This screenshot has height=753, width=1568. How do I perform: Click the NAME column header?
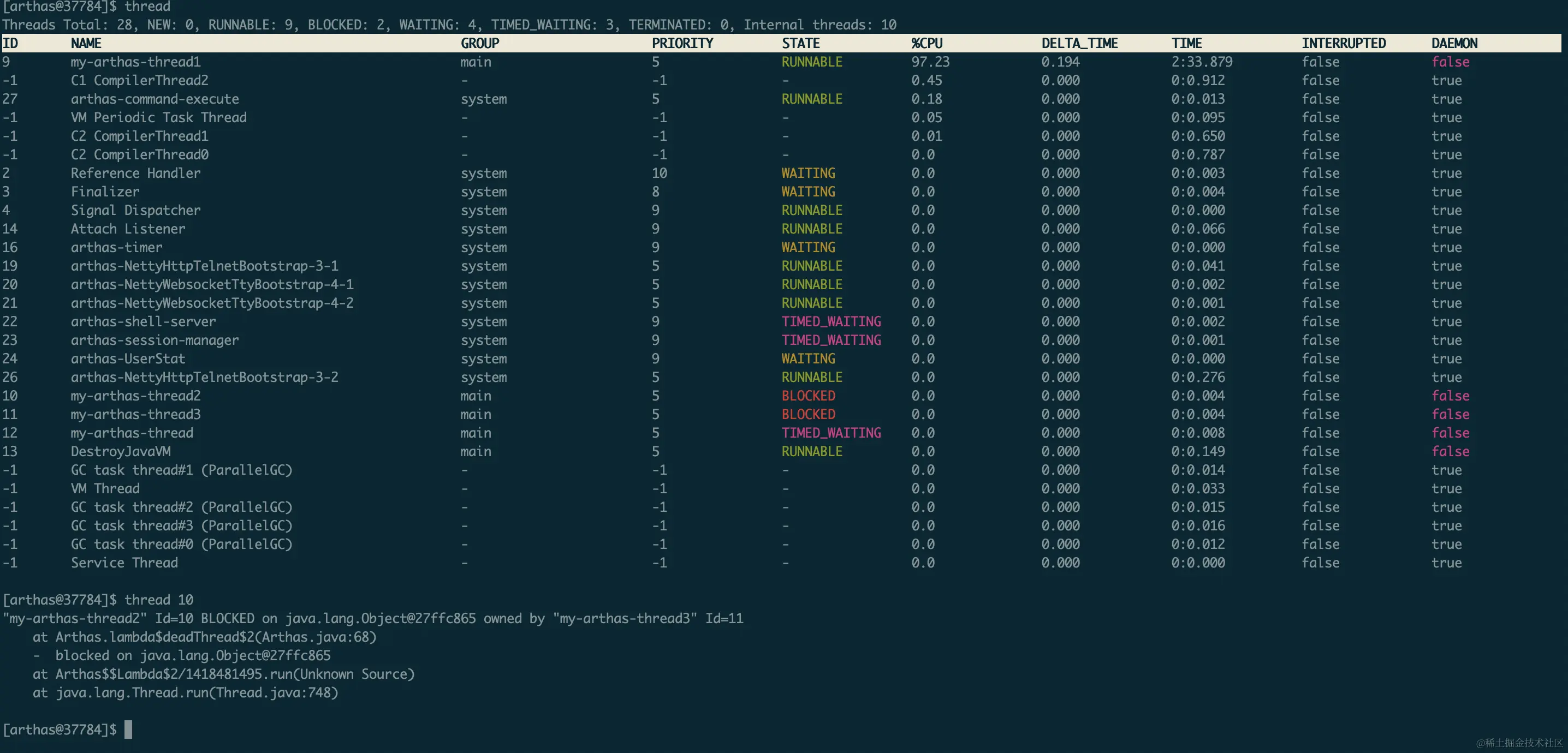(x=86, y=43)
